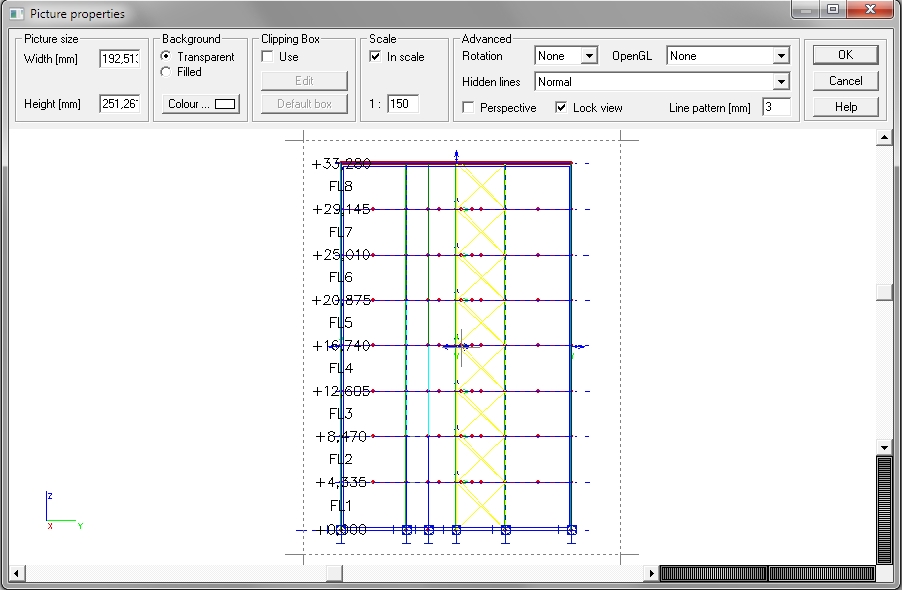The width and height of the screenshot is (902, 590).
Task: Enable the Perspective checkbox
Action: [x=468, y=107]
